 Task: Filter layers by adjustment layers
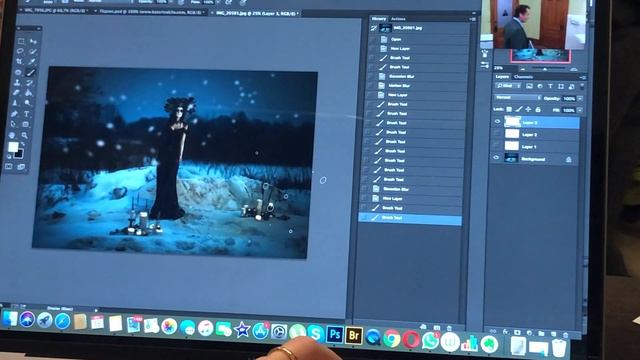coord(540,86)
